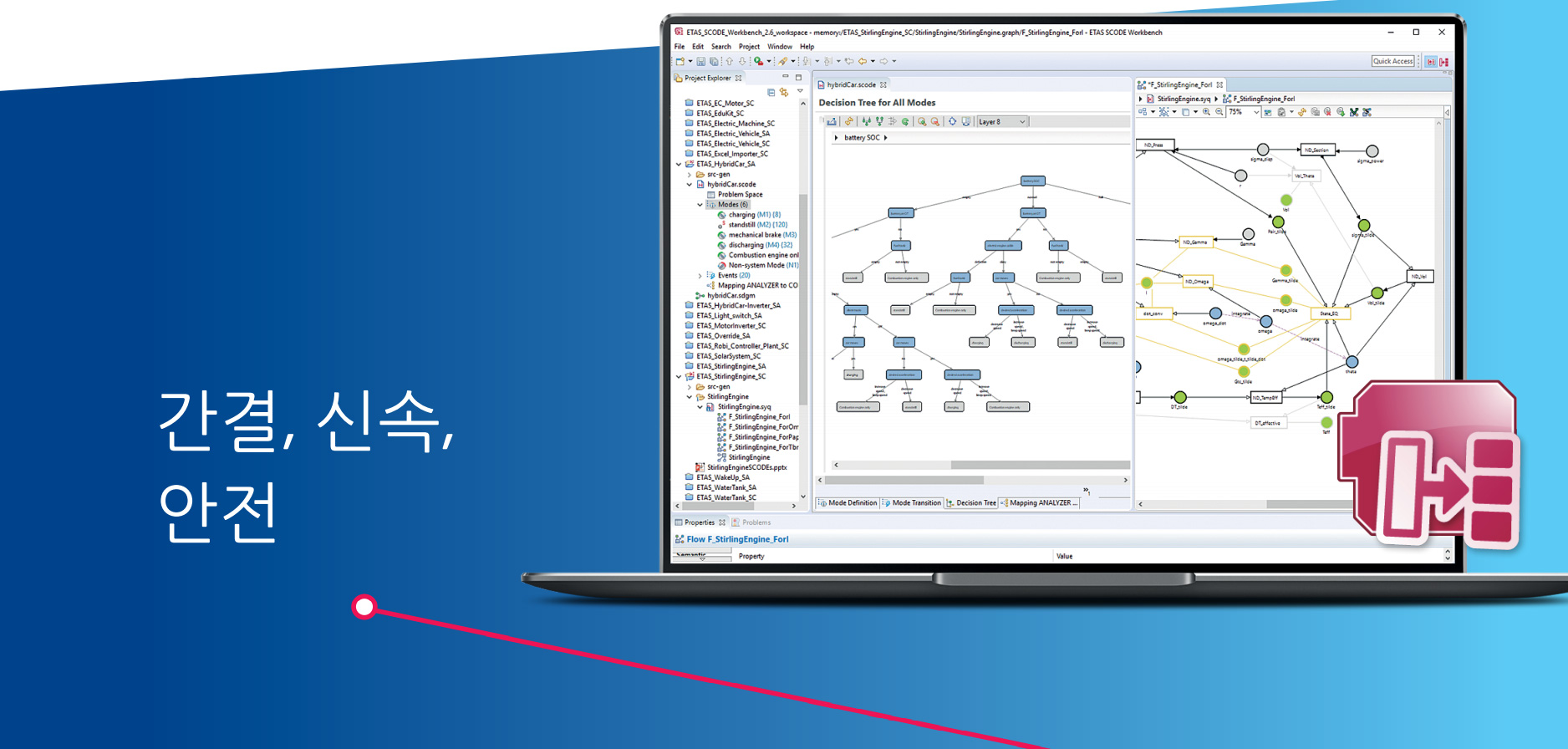This screenshot has width=1568, height=749.
Task: Expand the Events (20) node
Action: coord(700,275)
